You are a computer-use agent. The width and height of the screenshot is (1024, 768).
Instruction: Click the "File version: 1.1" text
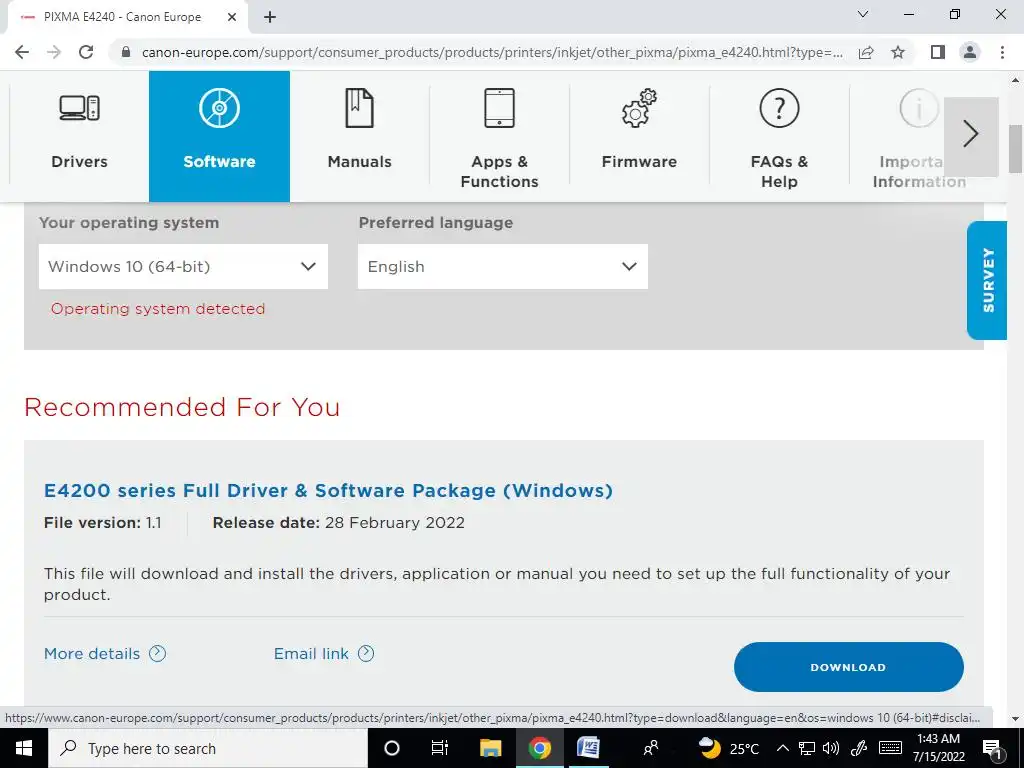click(x=103, y=522)
